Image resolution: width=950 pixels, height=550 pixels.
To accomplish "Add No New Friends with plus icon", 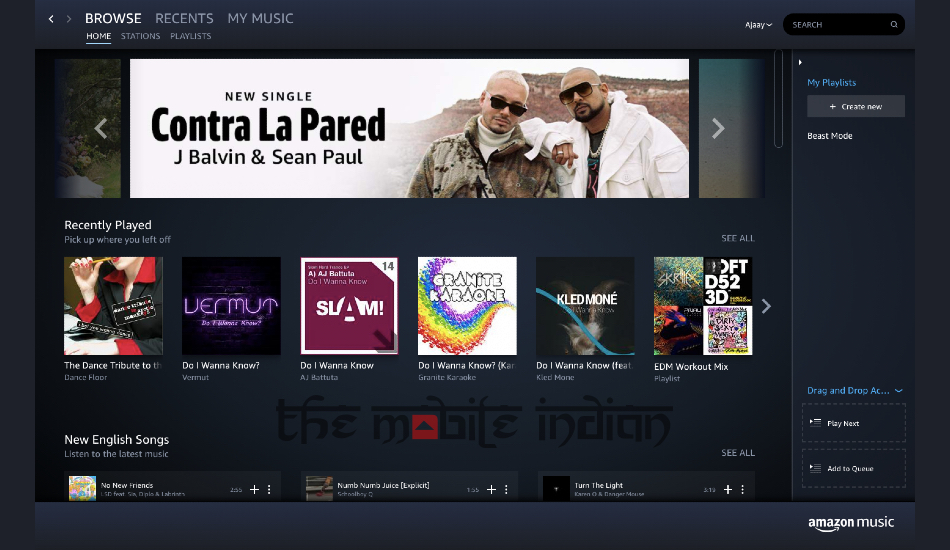I will point(254,489).
